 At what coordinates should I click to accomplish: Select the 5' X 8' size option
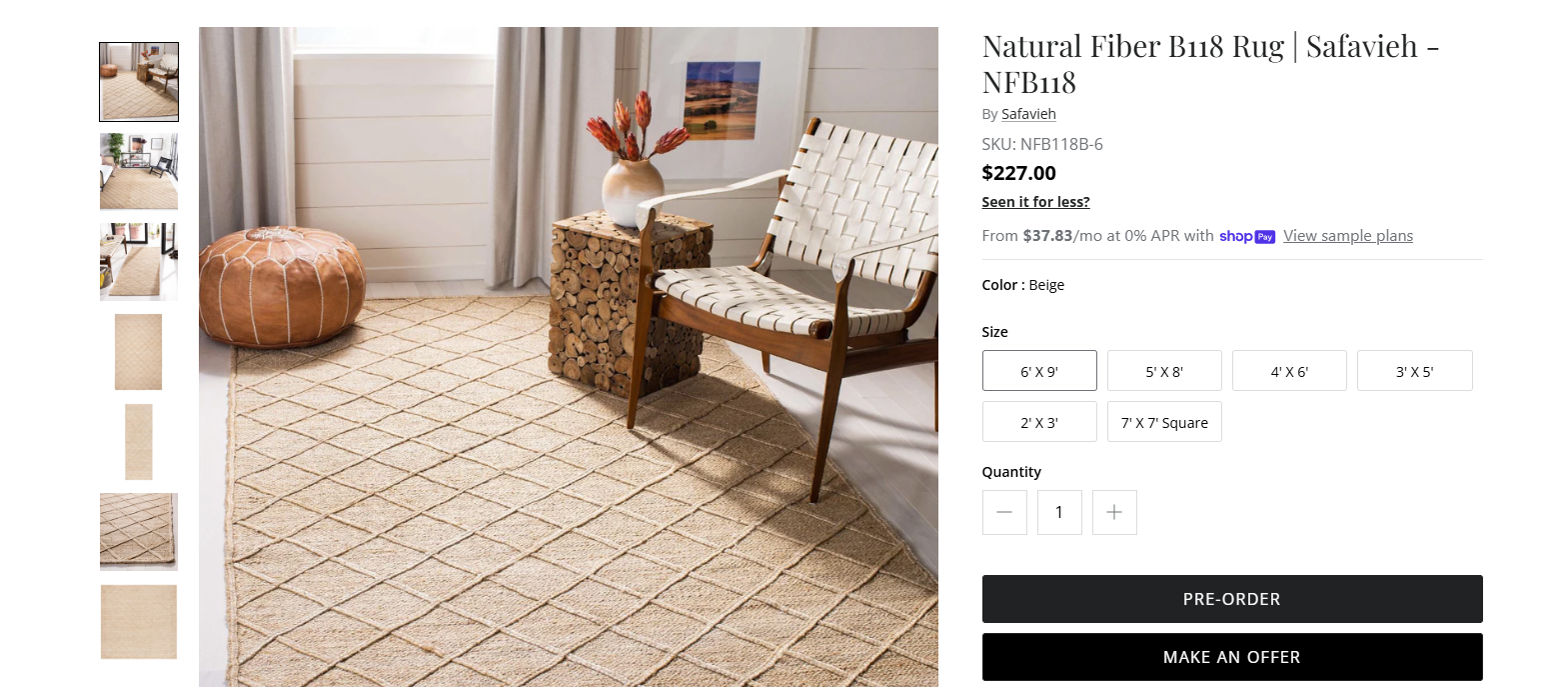(1164, 371)
